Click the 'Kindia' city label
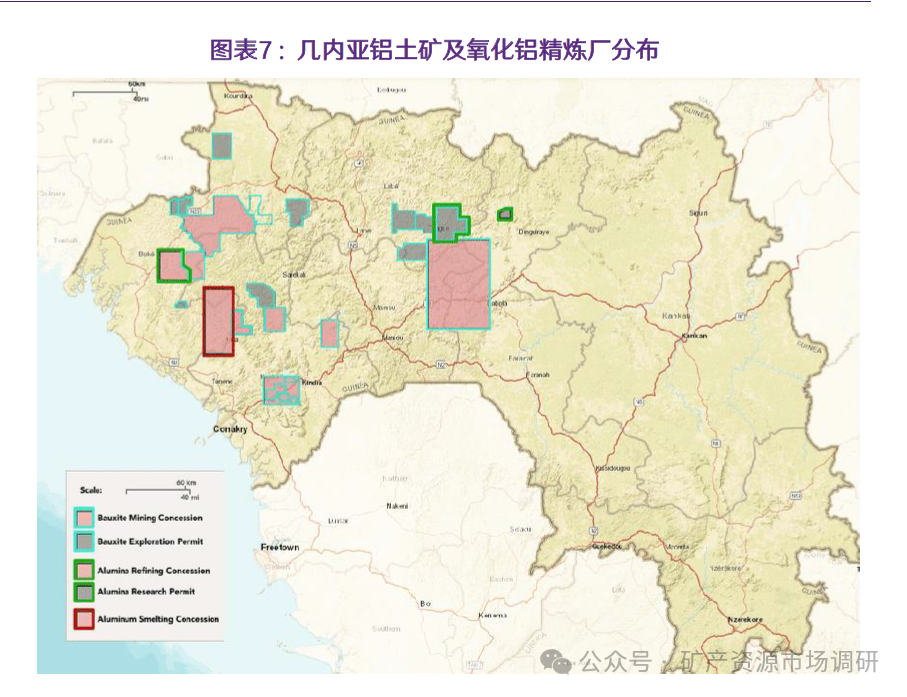This screenshot has height=697, width=907. (x=312, y=382)
